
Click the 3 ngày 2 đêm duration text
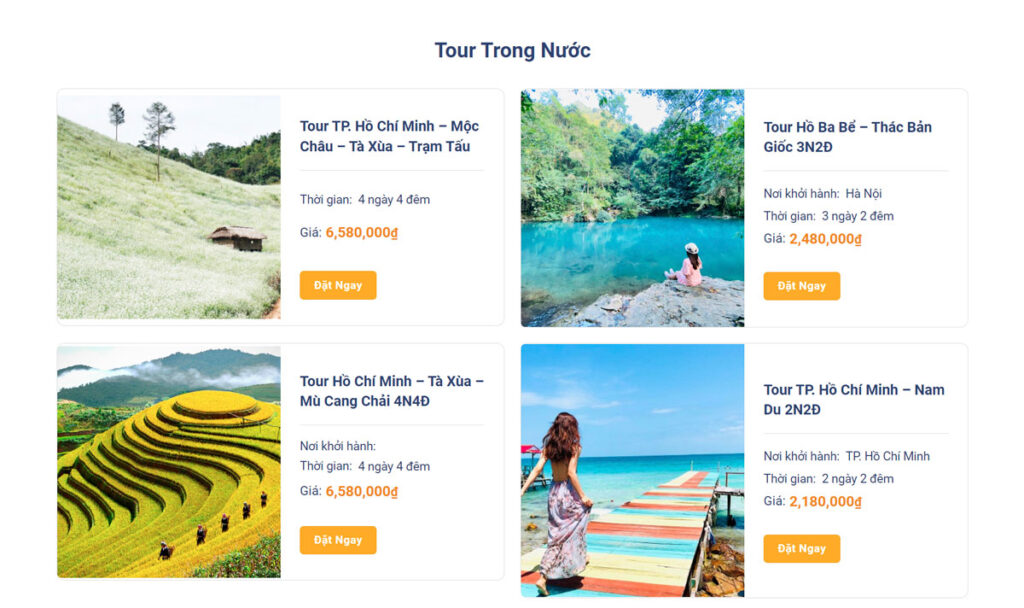pos(857,216)
